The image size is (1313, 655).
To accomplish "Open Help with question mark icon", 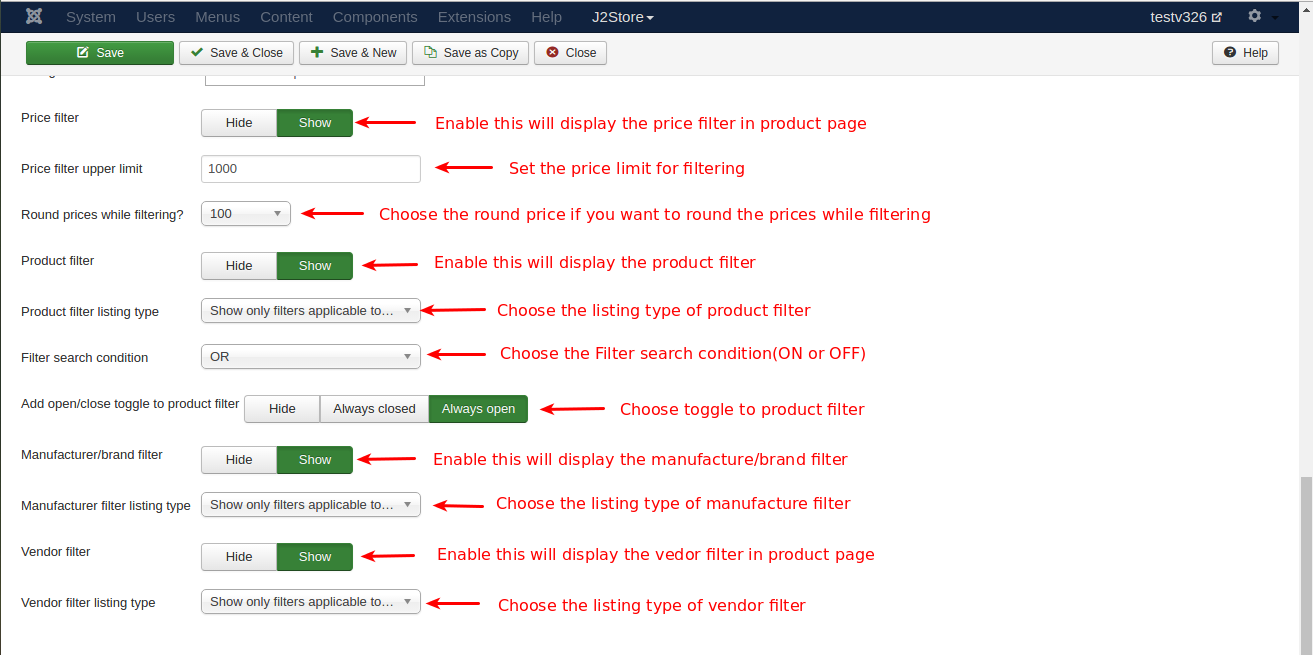I will 1245,53.
